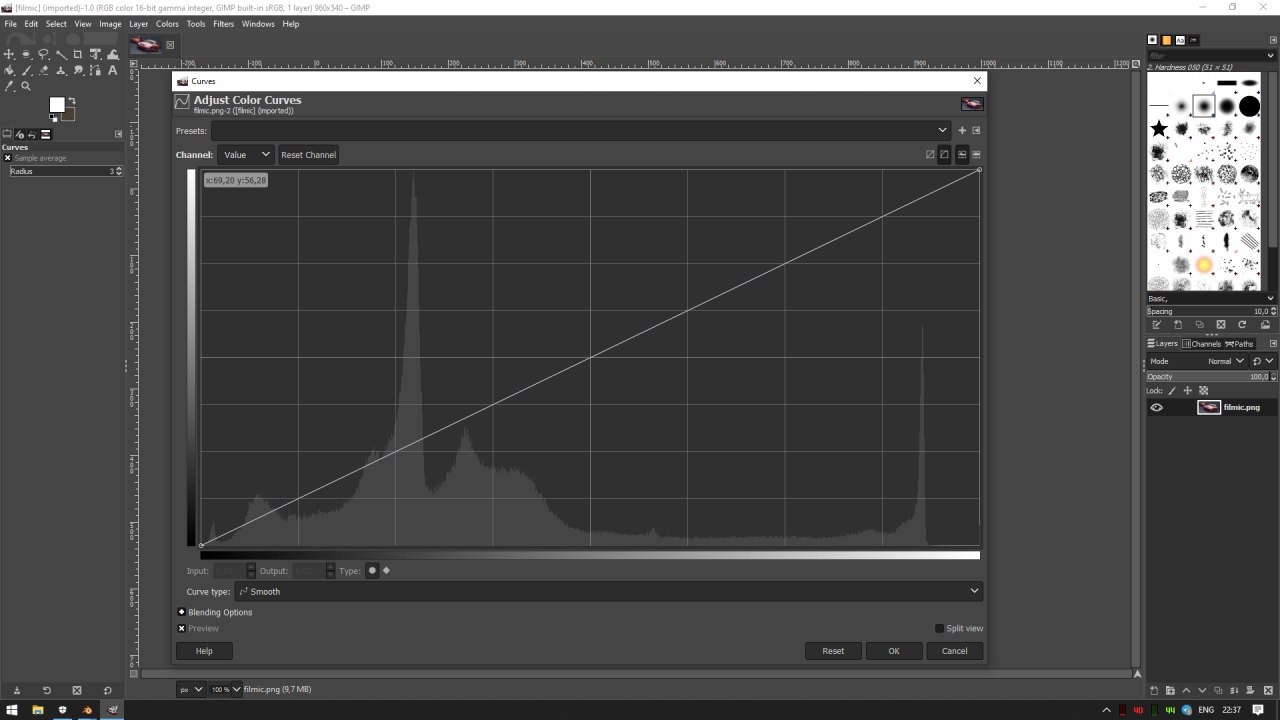This screenshot has height=720, width=1280.
Task: Select the Text tool
Action: [x=112, y=70]
